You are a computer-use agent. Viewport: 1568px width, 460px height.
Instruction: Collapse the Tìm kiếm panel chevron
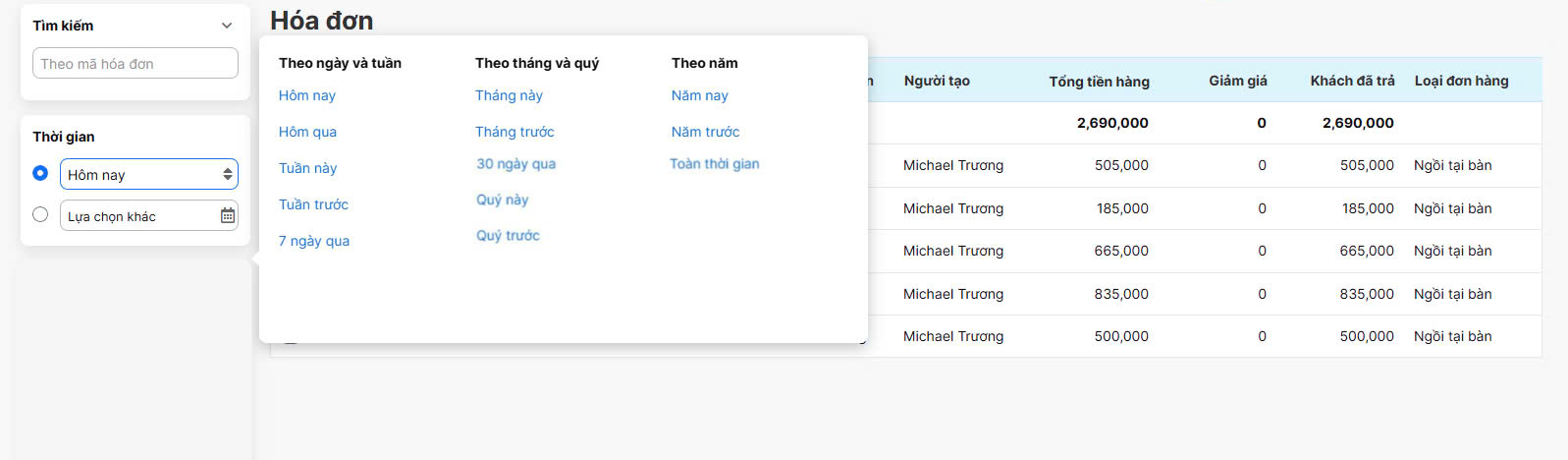point(227,26)
